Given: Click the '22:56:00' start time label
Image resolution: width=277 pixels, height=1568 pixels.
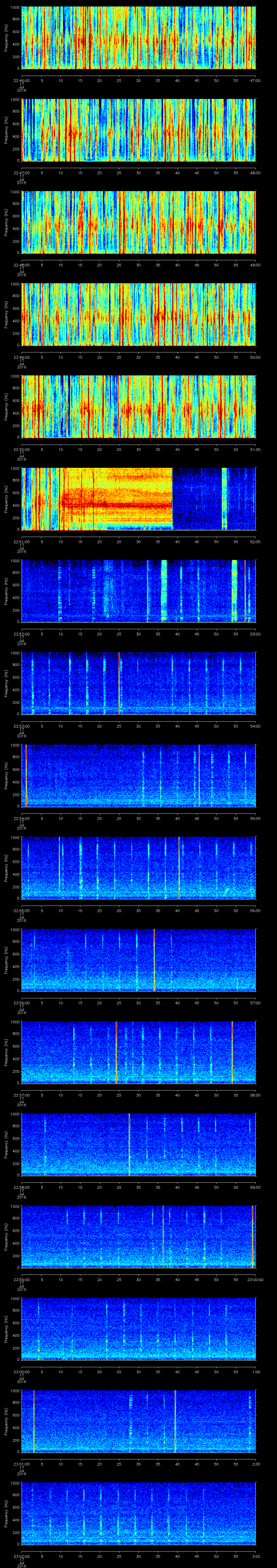Looking at the screenshot, I should 22,1003.
